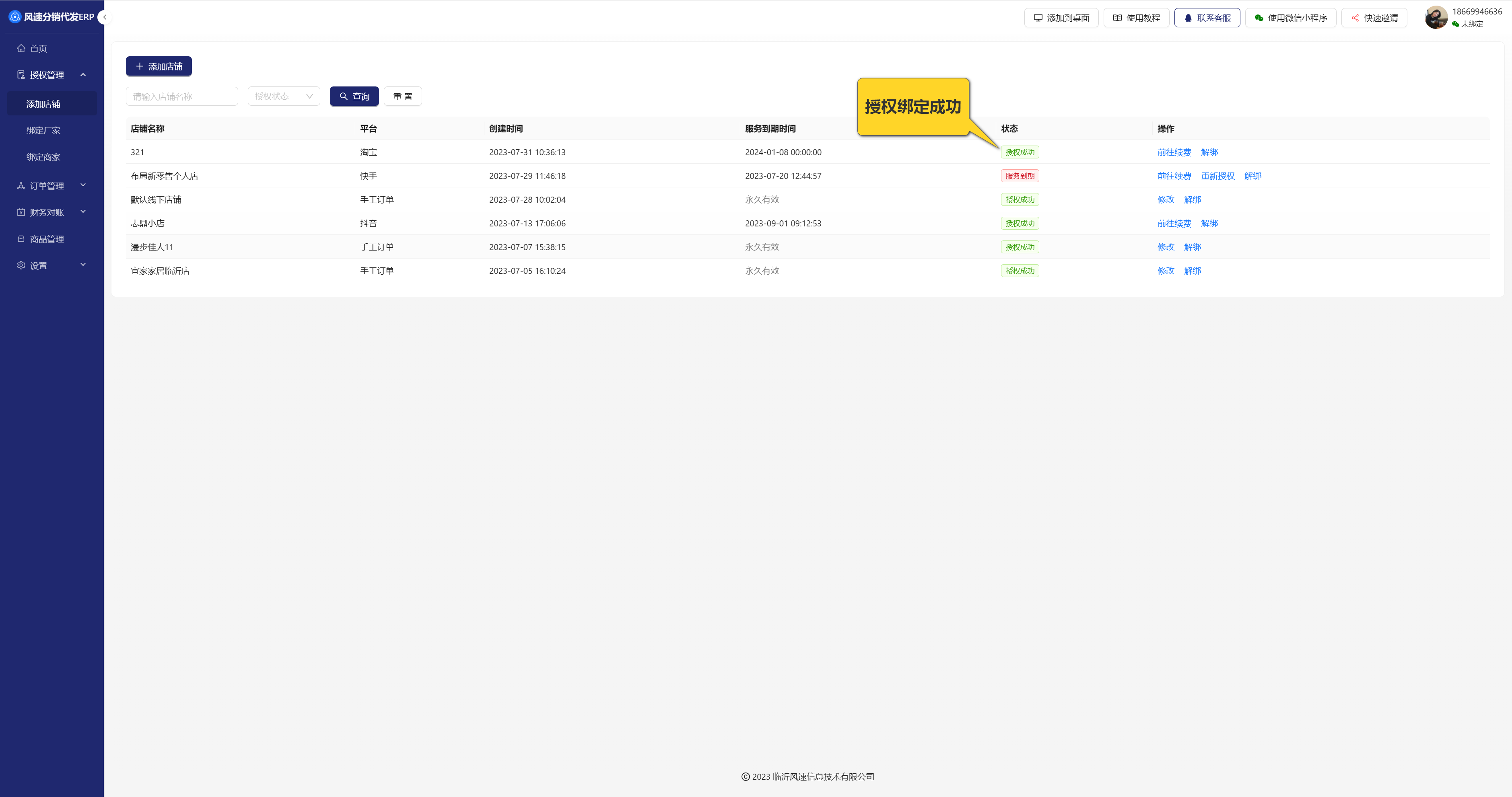Click the 添加店铺 button
The height and width of the screenshot is (797, 1512).
(159, 66)
